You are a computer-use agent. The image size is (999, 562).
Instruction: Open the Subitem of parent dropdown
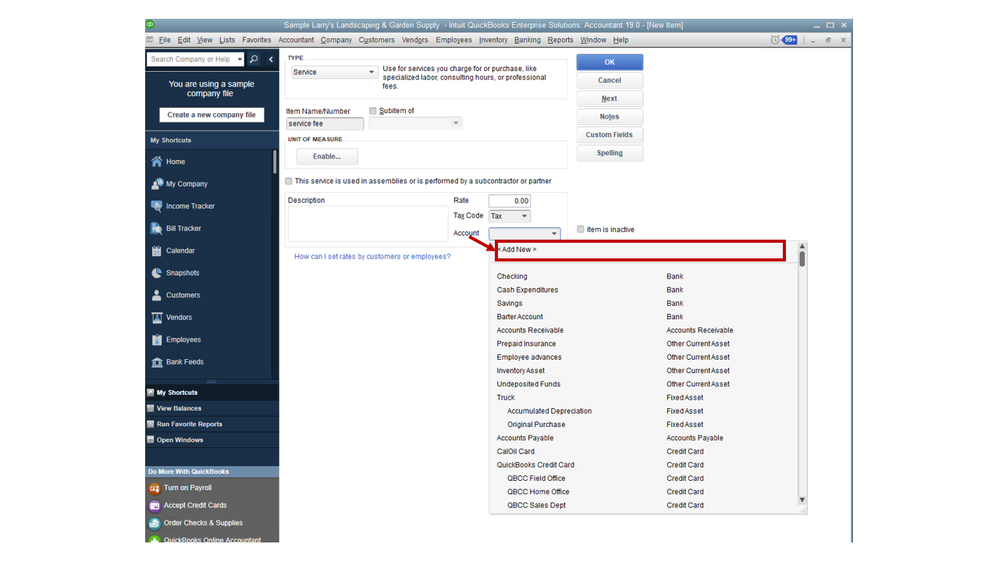click(415, 123)
